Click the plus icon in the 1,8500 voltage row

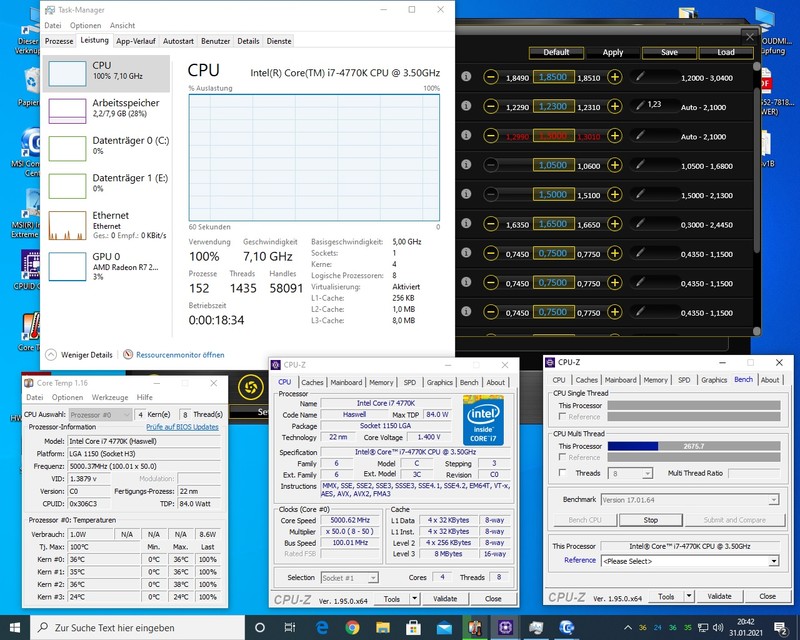[615, 78]
